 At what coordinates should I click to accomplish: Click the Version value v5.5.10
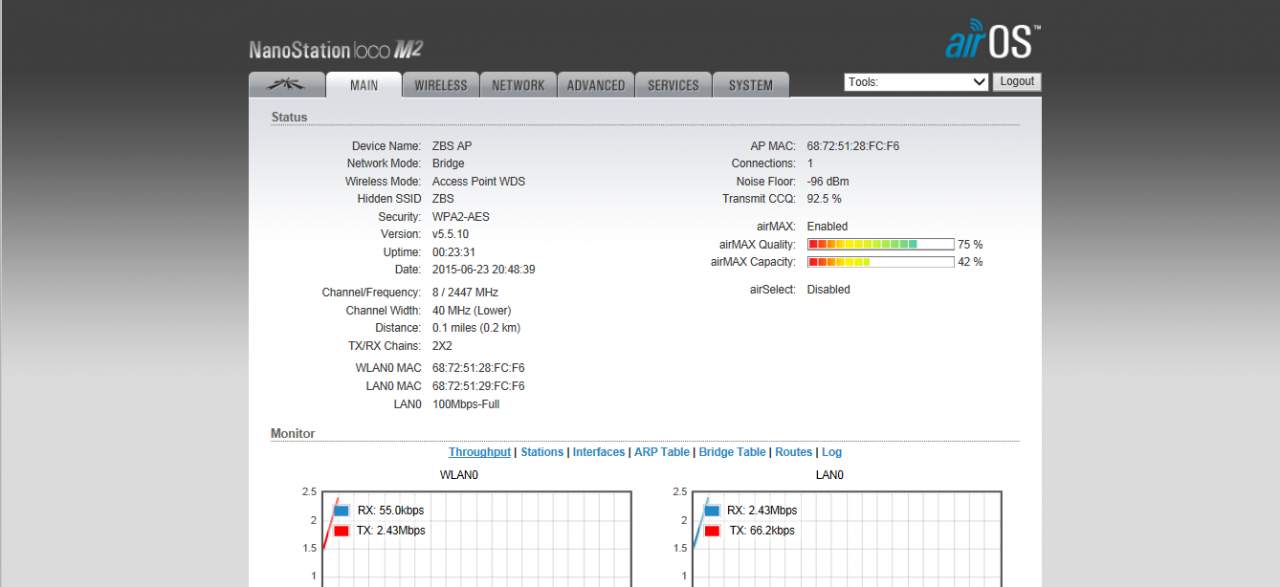tap(450, 234)
